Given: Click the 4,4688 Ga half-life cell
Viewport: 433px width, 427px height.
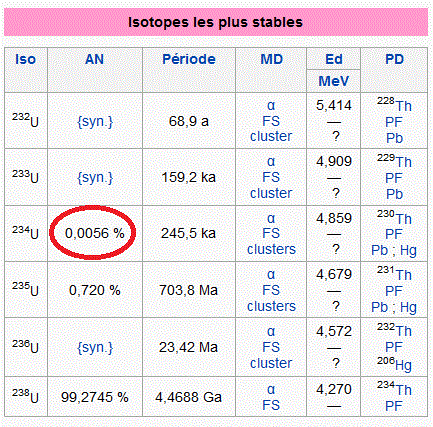Looking at the screenshot, I should [x=189, y=397].
